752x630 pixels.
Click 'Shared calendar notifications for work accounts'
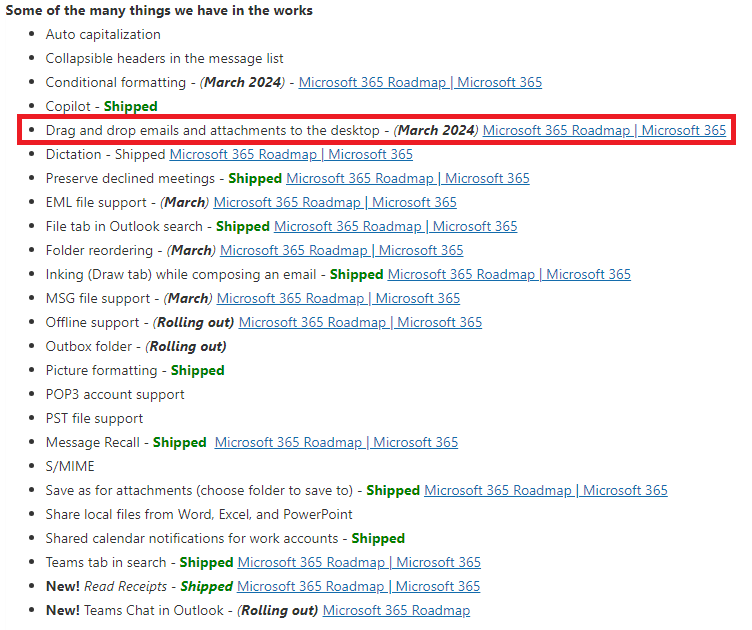click(192, 538)
